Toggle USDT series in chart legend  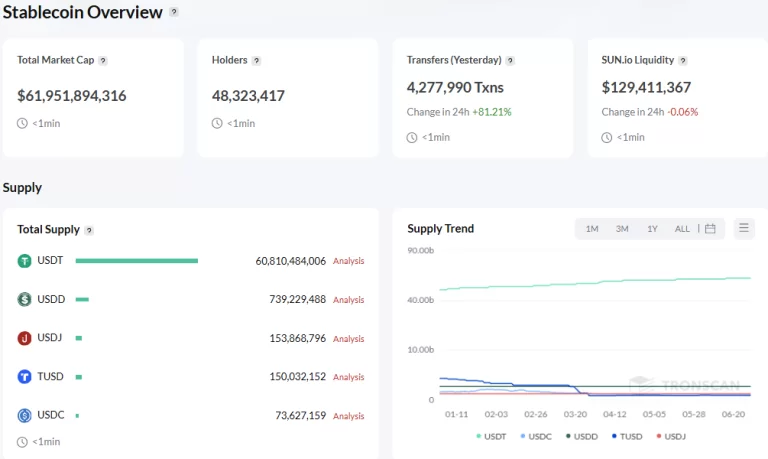point(492,436)
